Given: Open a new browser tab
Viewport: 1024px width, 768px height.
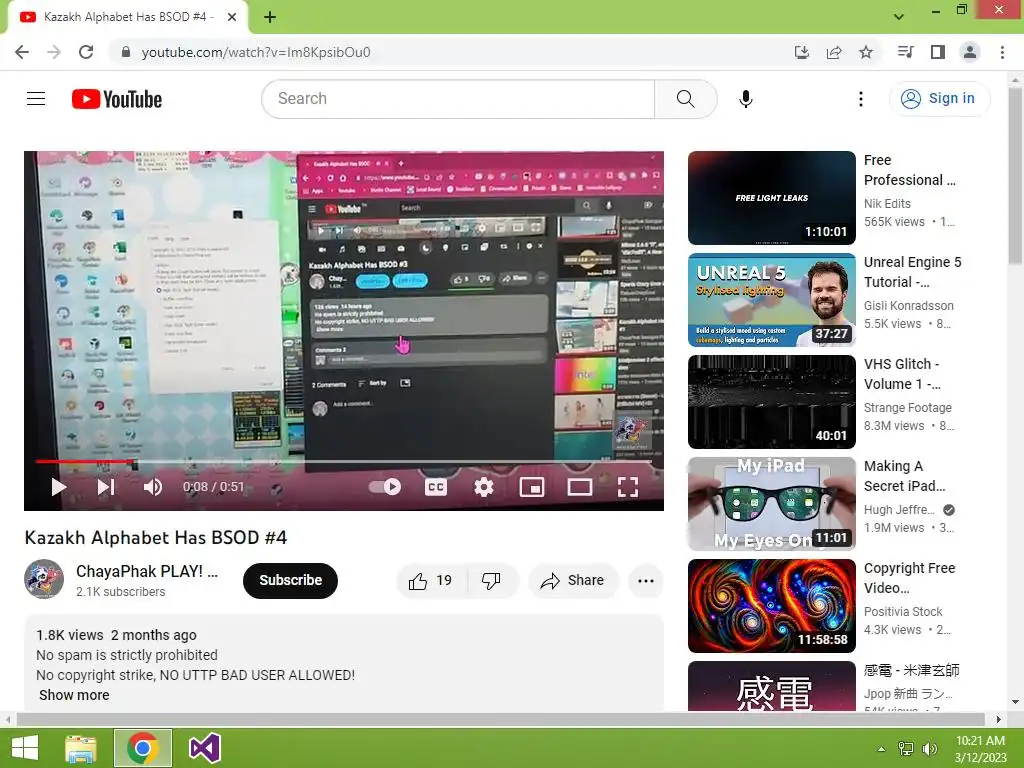Looking at the screenshot, I should (x=270, y=17).
